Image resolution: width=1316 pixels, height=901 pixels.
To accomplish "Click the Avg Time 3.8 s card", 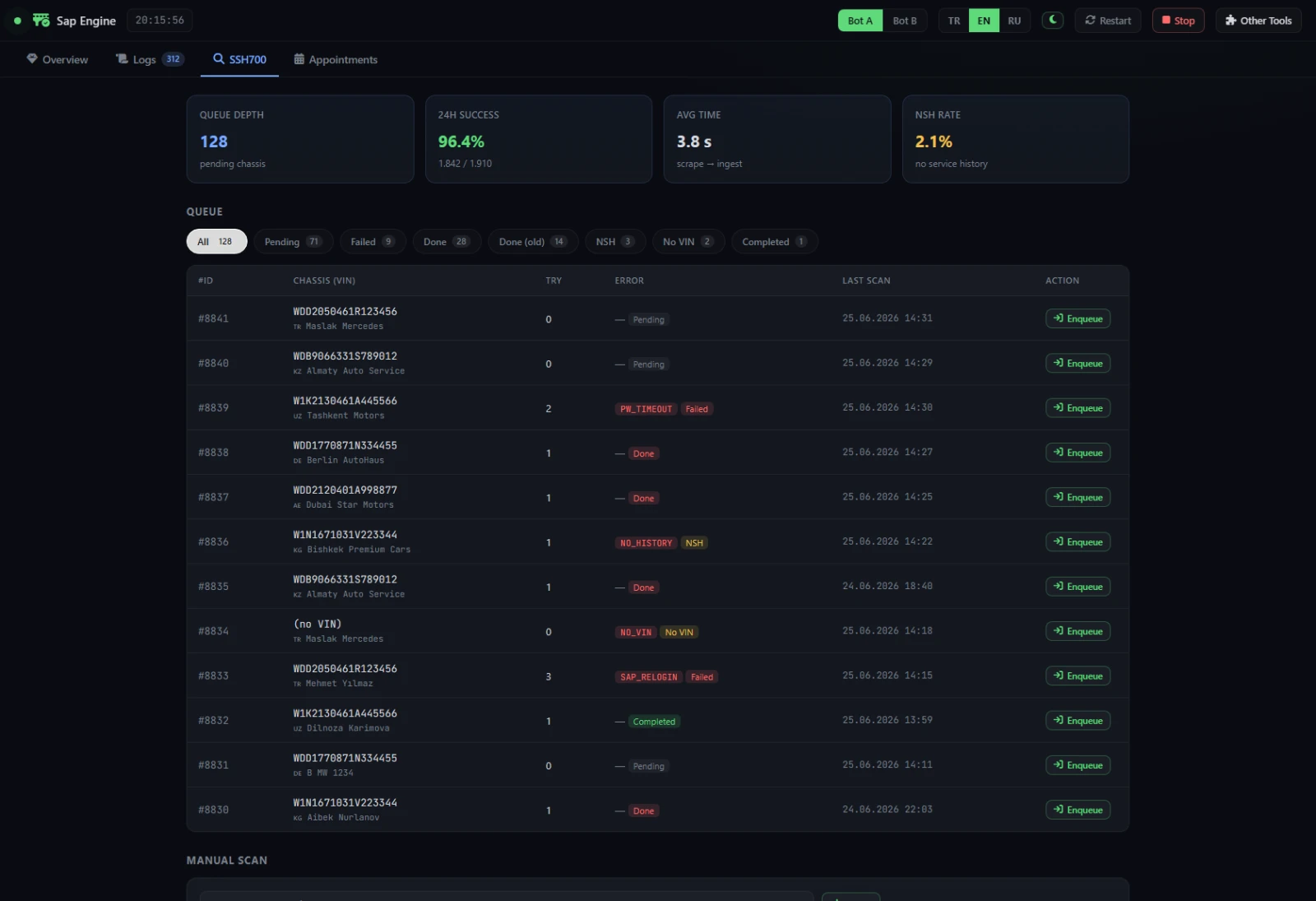I will pyautogui.click(x=777, y=139).
